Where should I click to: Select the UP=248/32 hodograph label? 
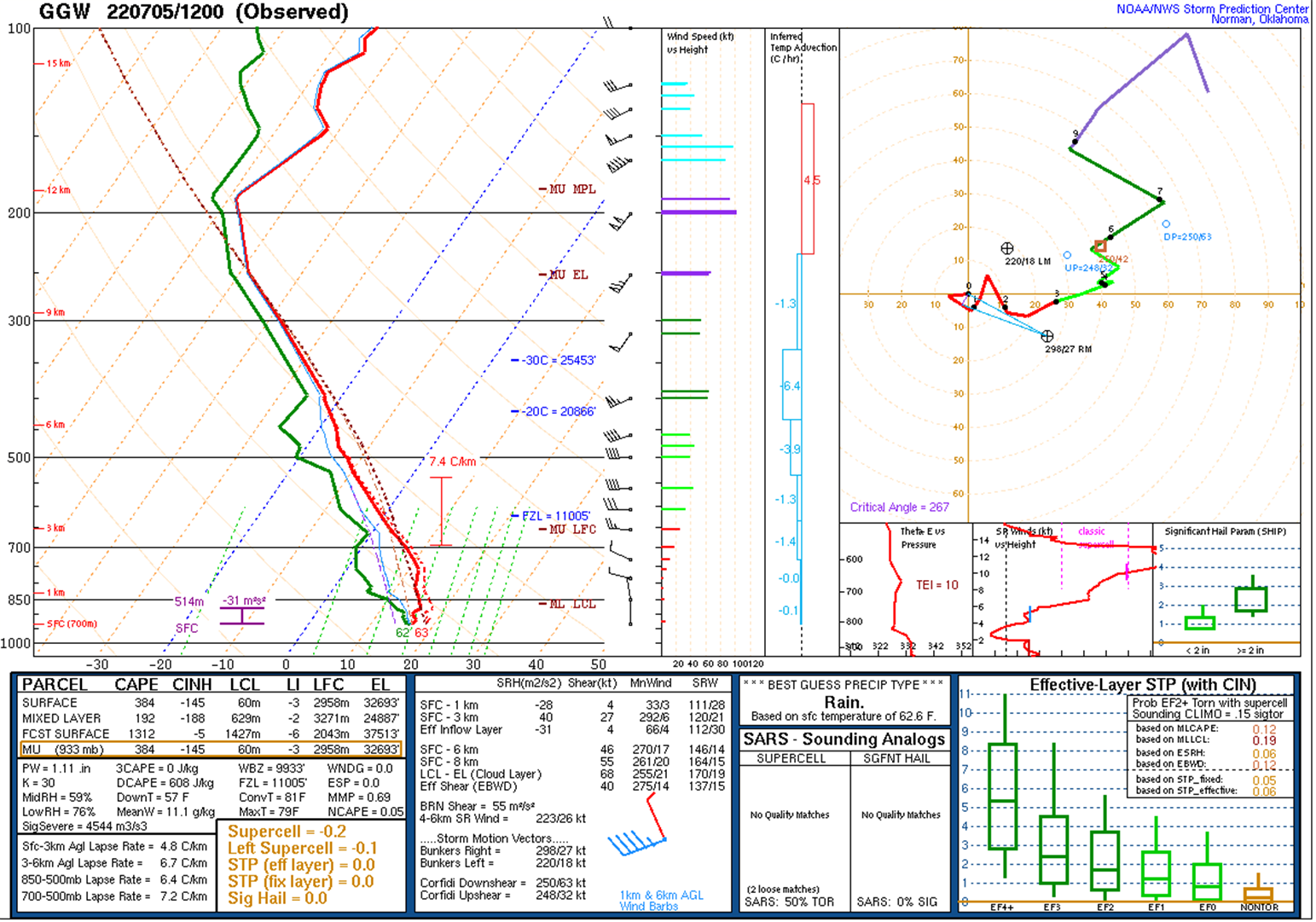pos(1089,268)
